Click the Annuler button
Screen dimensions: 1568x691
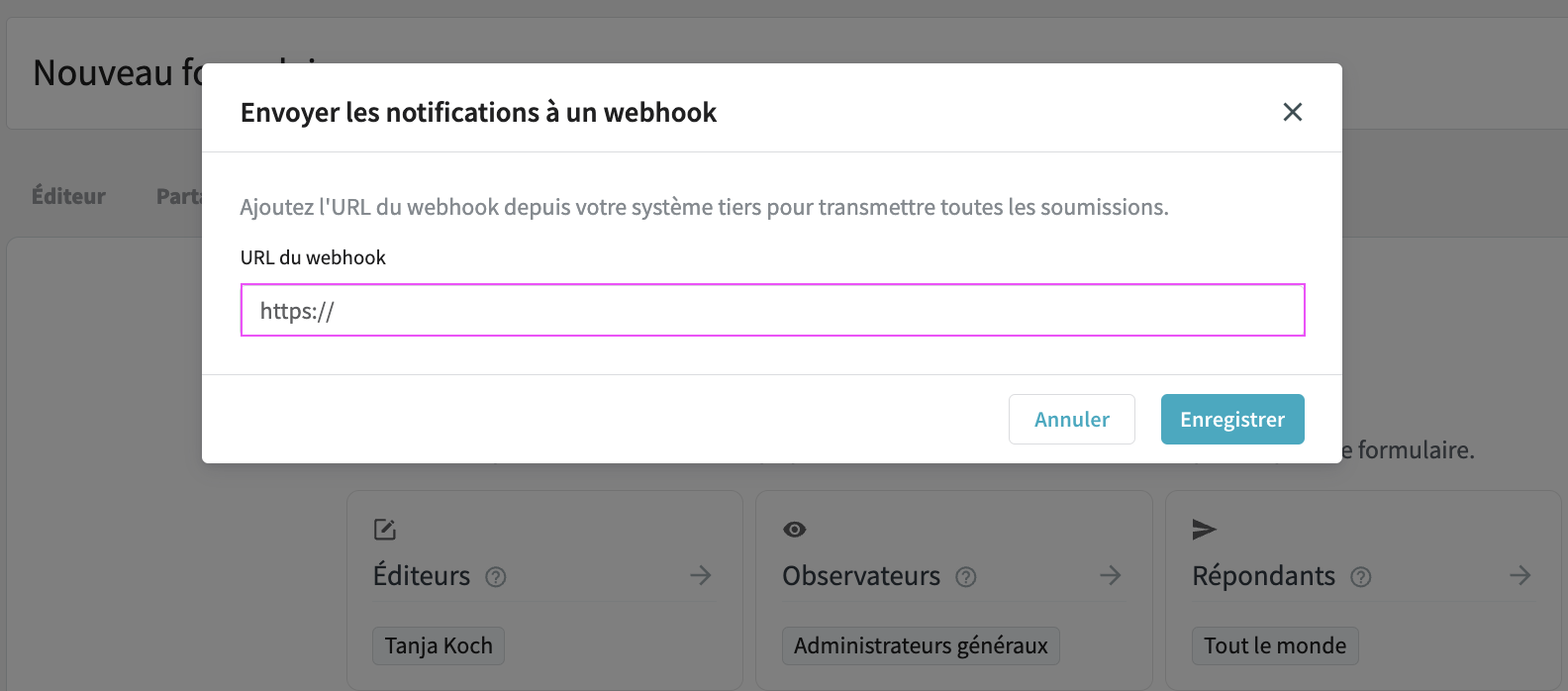coord(1071,419)
